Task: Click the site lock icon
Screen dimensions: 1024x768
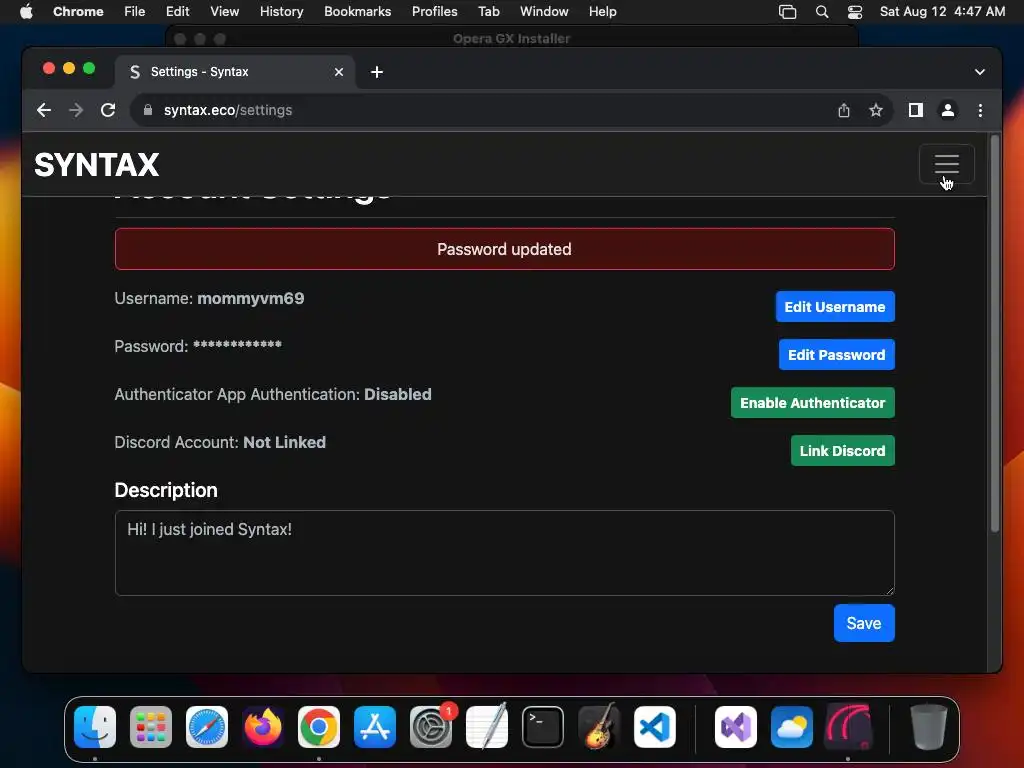Action: point(148,110)
